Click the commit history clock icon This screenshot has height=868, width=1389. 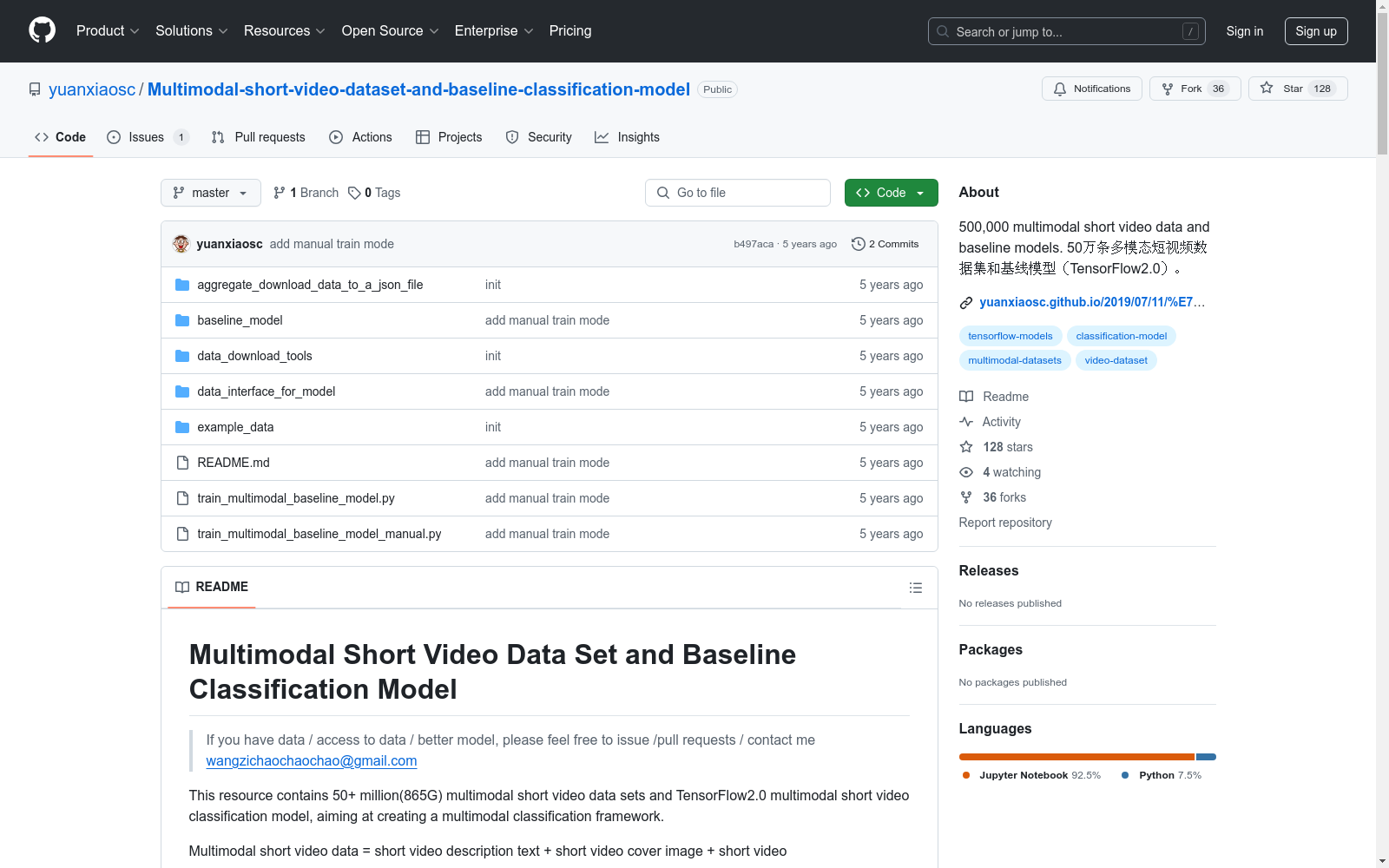[859, 244]
